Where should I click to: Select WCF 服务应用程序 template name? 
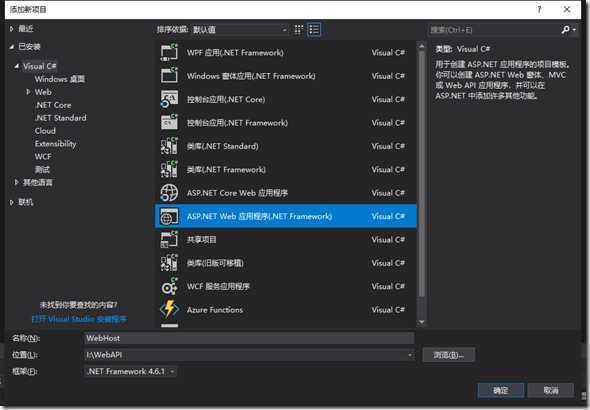(x=218, y=286)
